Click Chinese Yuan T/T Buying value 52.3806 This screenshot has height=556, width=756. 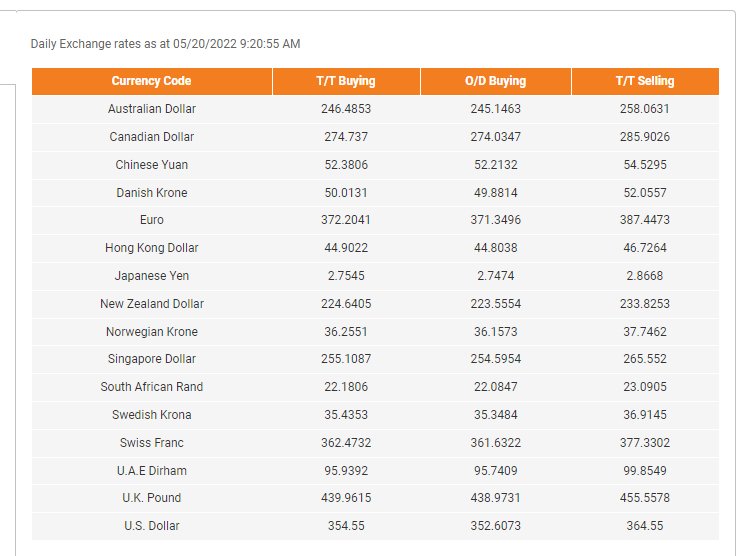(x=346, y=165)
